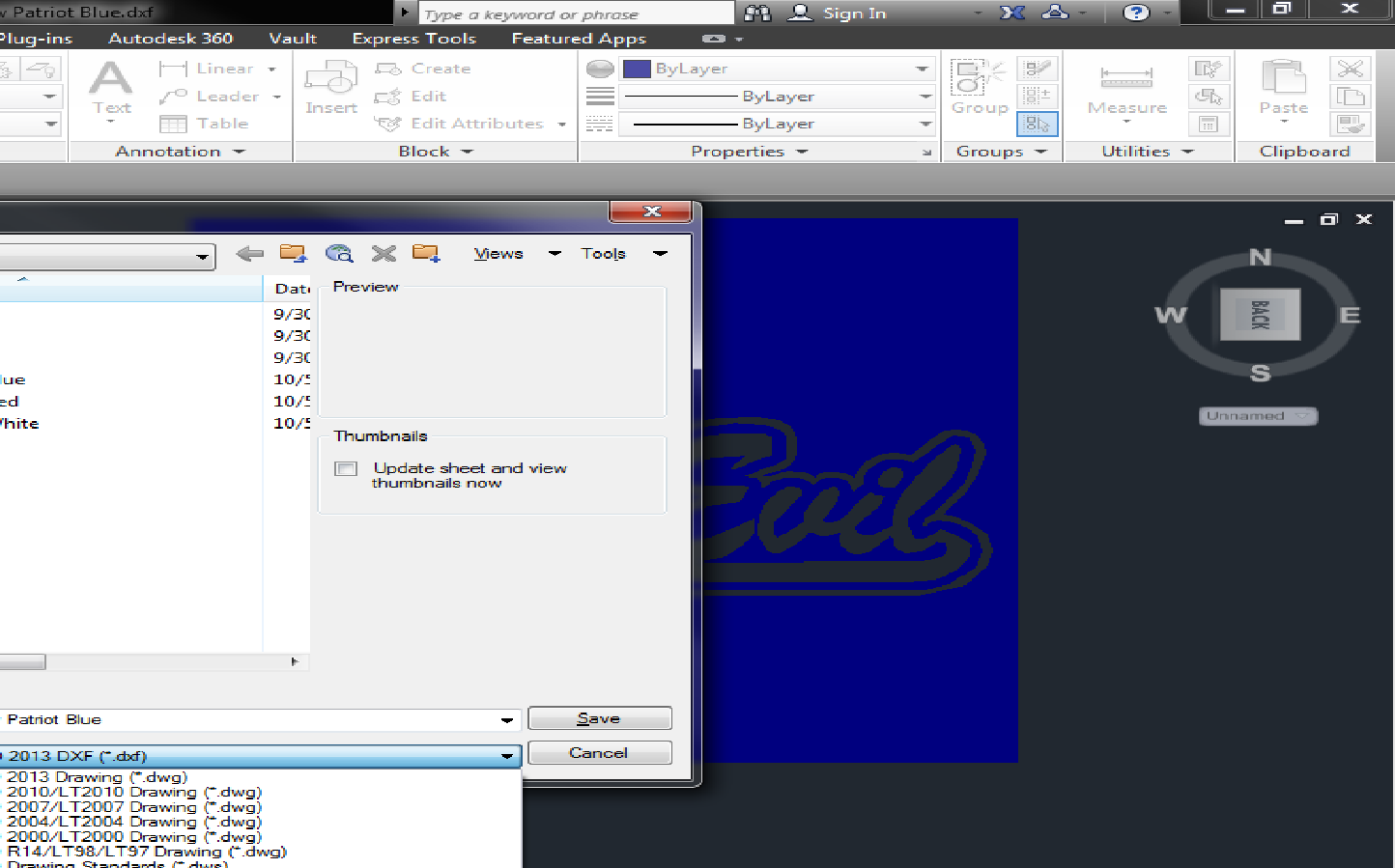The image size is (1395, 868).
Task: Open the Autodesk 360 ribbon tab
Action: (x=170, y=39)
